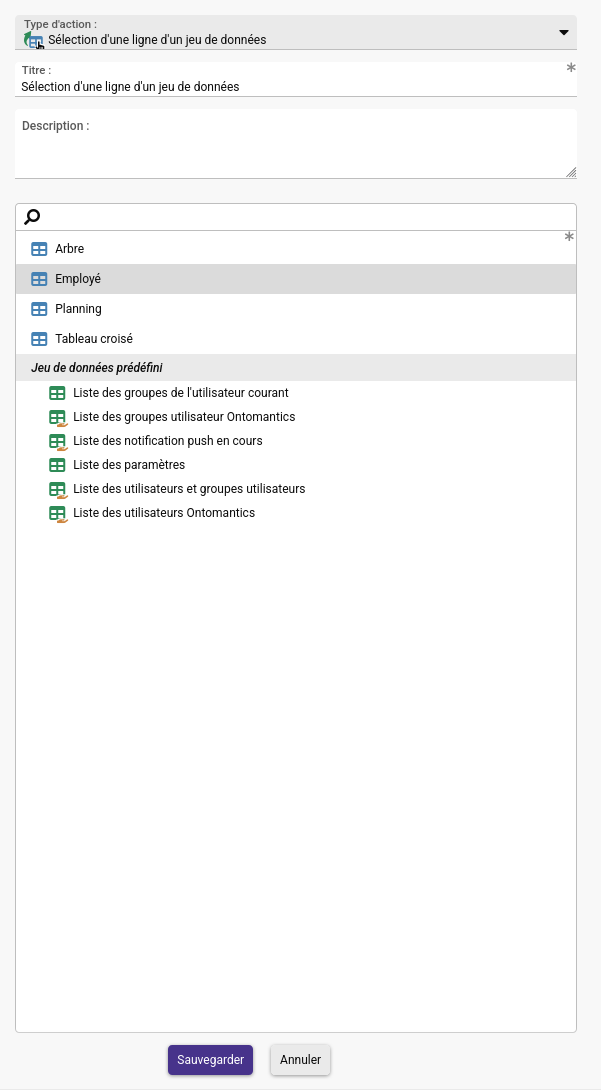The width and height of the screenshot is (601, 1090).
Task: Click the action type icon at top
Action: [x=33, y=40]
